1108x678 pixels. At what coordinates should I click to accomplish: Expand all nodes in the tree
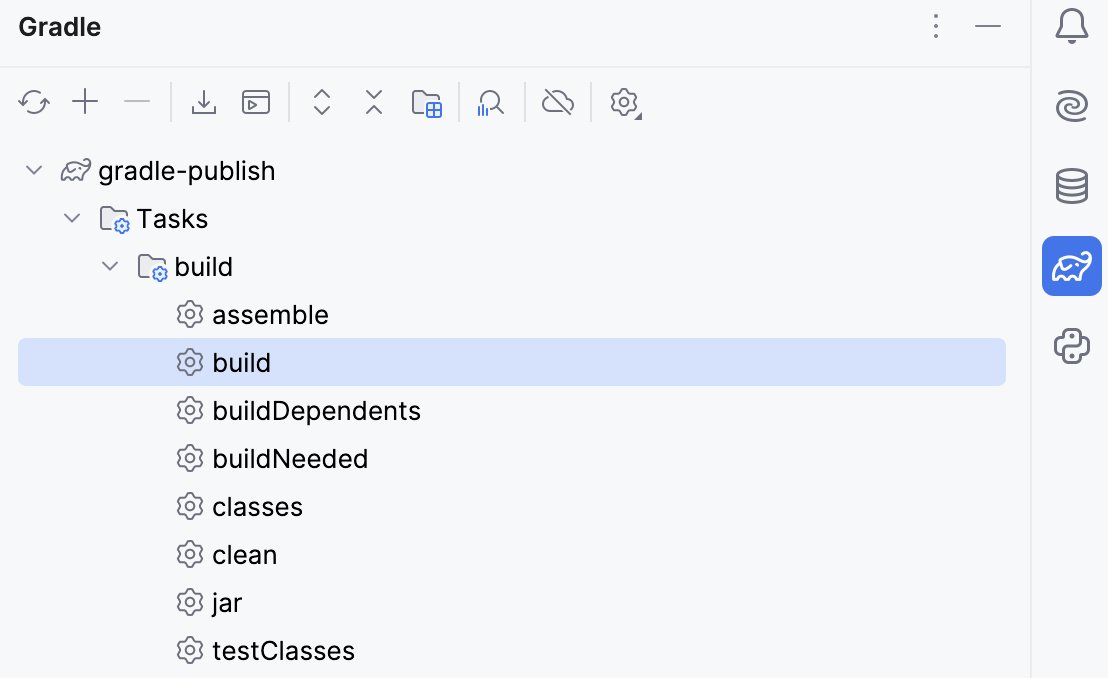coord(321,101)
